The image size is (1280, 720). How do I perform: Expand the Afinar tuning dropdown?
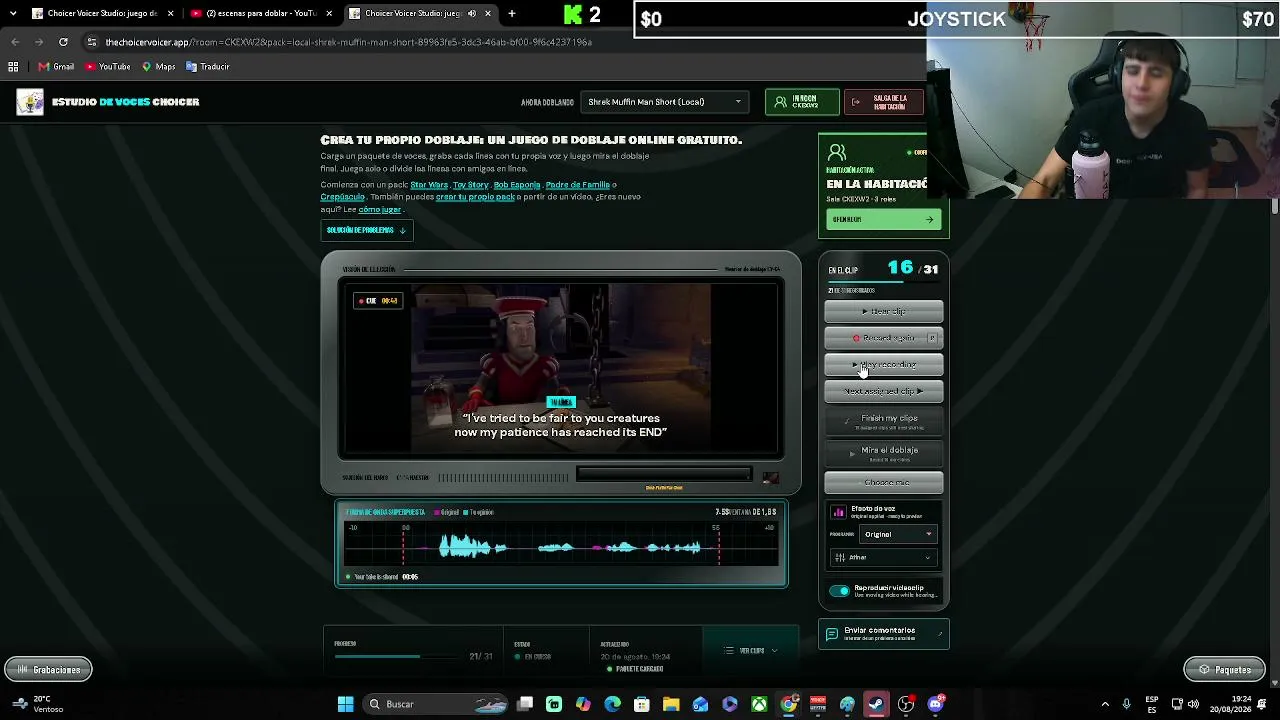tap(883, 557)
